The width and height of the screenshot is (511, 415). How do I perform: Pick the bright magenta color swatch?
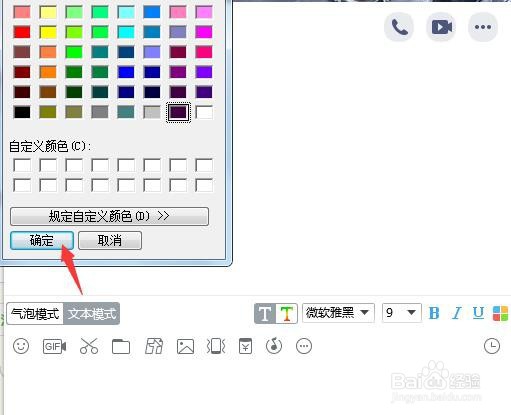tap(204, 32)
